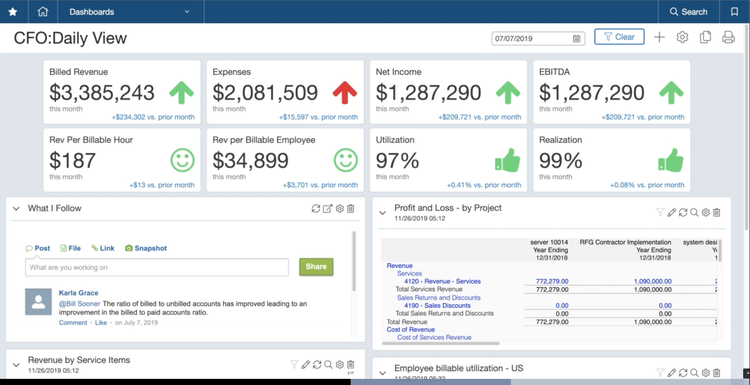
Task: Click 1,090,000.00 value for 4120 row
Action: [x=652, y=282]
